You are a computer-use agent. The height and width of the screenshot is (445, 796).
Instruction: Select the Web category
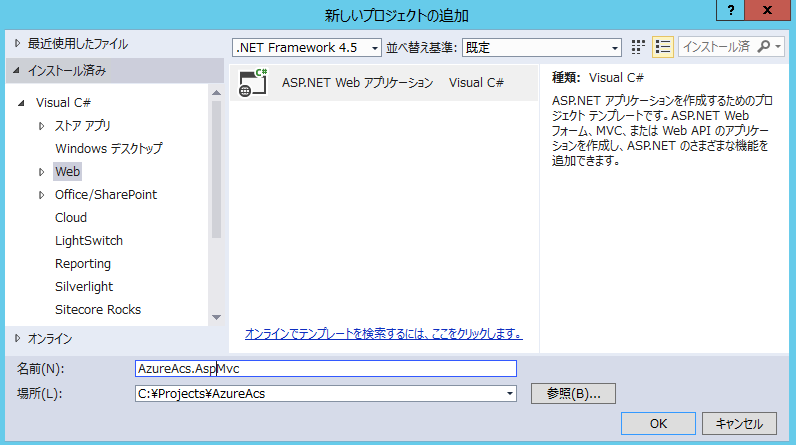[x=68, y=172]
